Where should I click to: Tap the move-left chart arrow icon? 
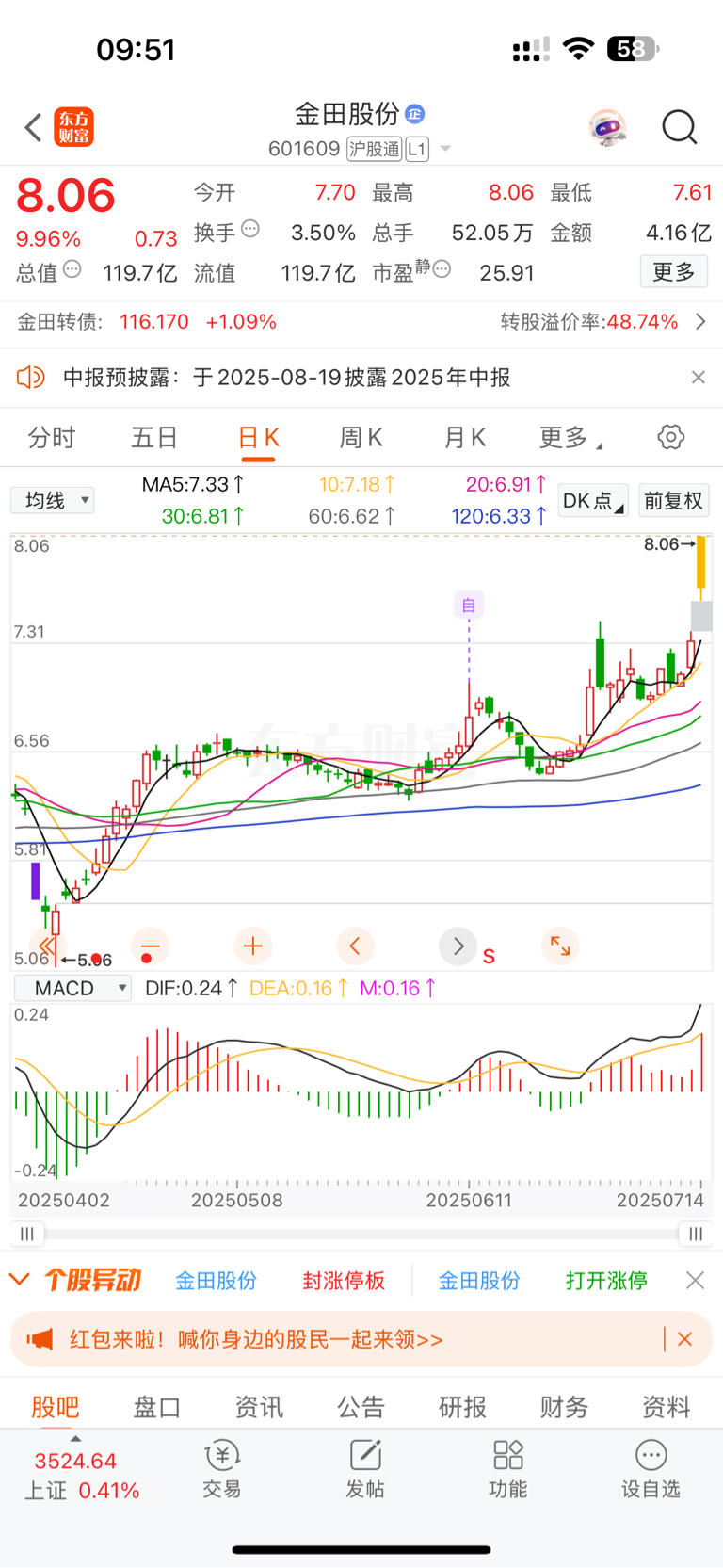[x=355, y=946]
